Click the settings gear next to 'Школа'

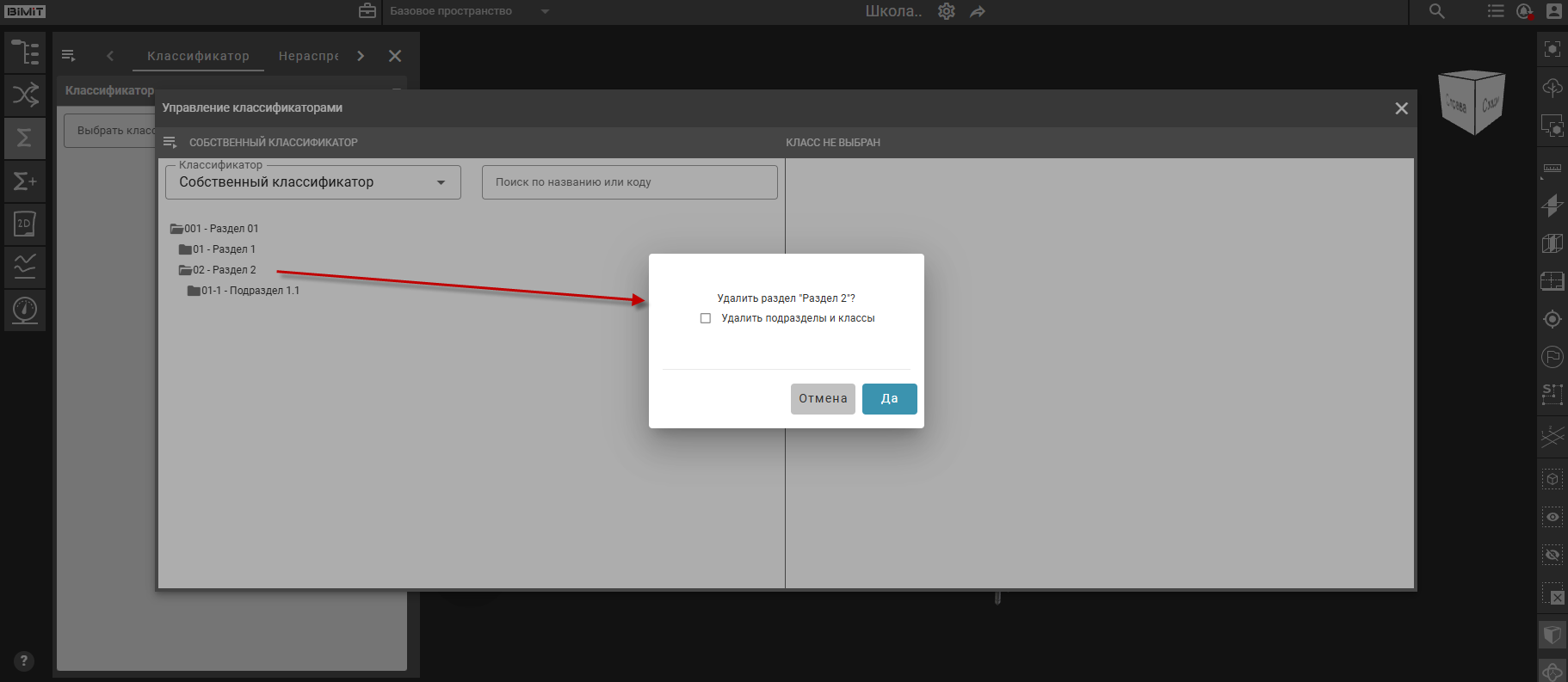point(947,11)
